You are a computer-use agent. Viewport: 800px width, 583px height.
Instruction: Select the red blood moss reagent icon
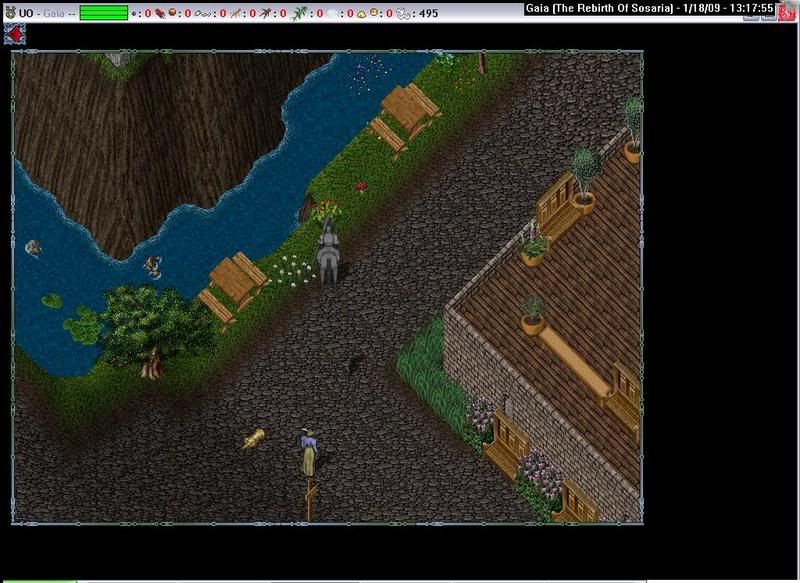(x=160, y=13)
